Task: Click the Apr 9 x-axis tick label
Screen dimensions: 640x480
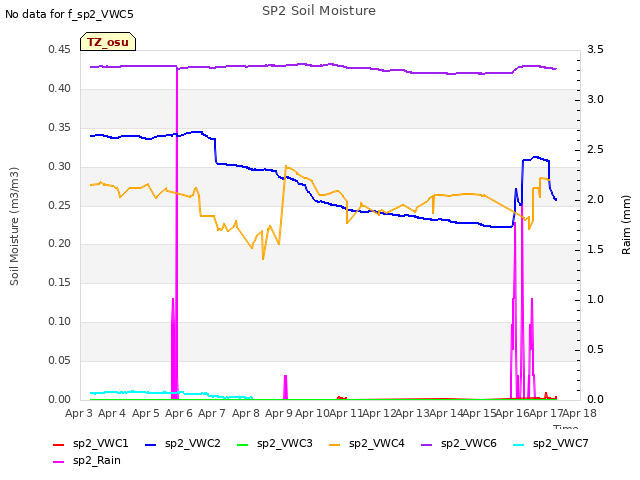Action: tap(279, 413)
